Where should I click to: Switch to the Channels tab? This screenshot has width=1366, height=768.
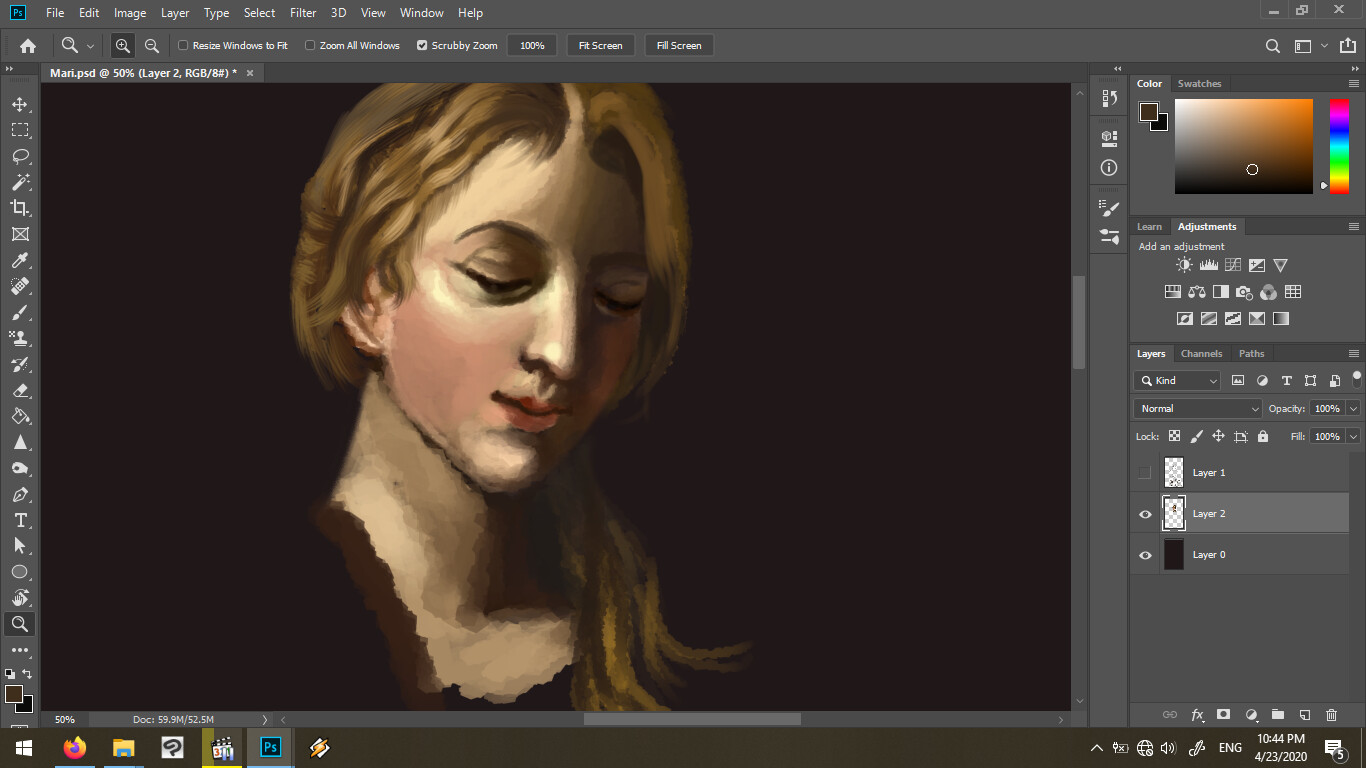point(1201,353)
